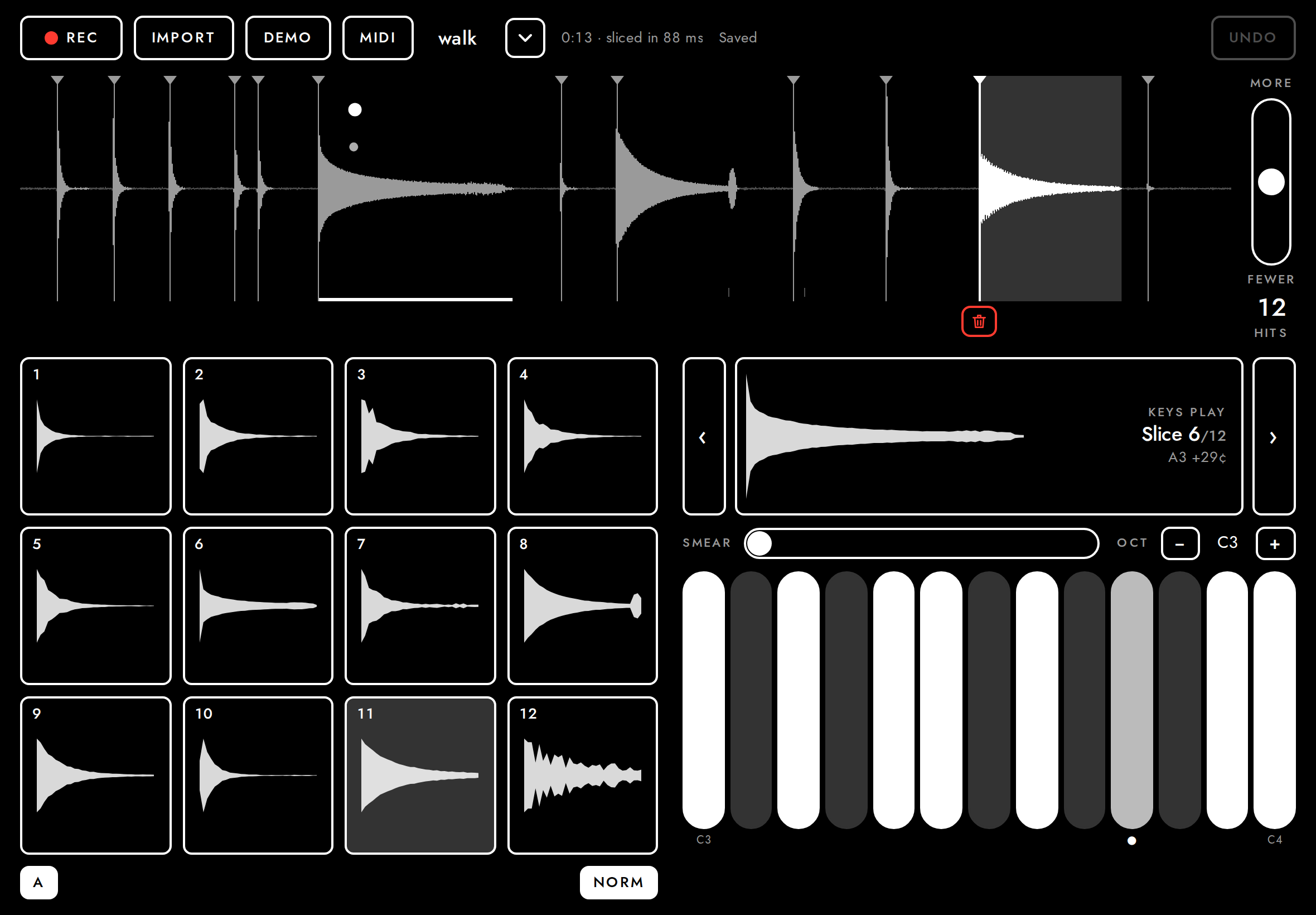Screen dimensions: 1316x915
Task: Click the IMPORT button
Action: [x=183, y=38]
